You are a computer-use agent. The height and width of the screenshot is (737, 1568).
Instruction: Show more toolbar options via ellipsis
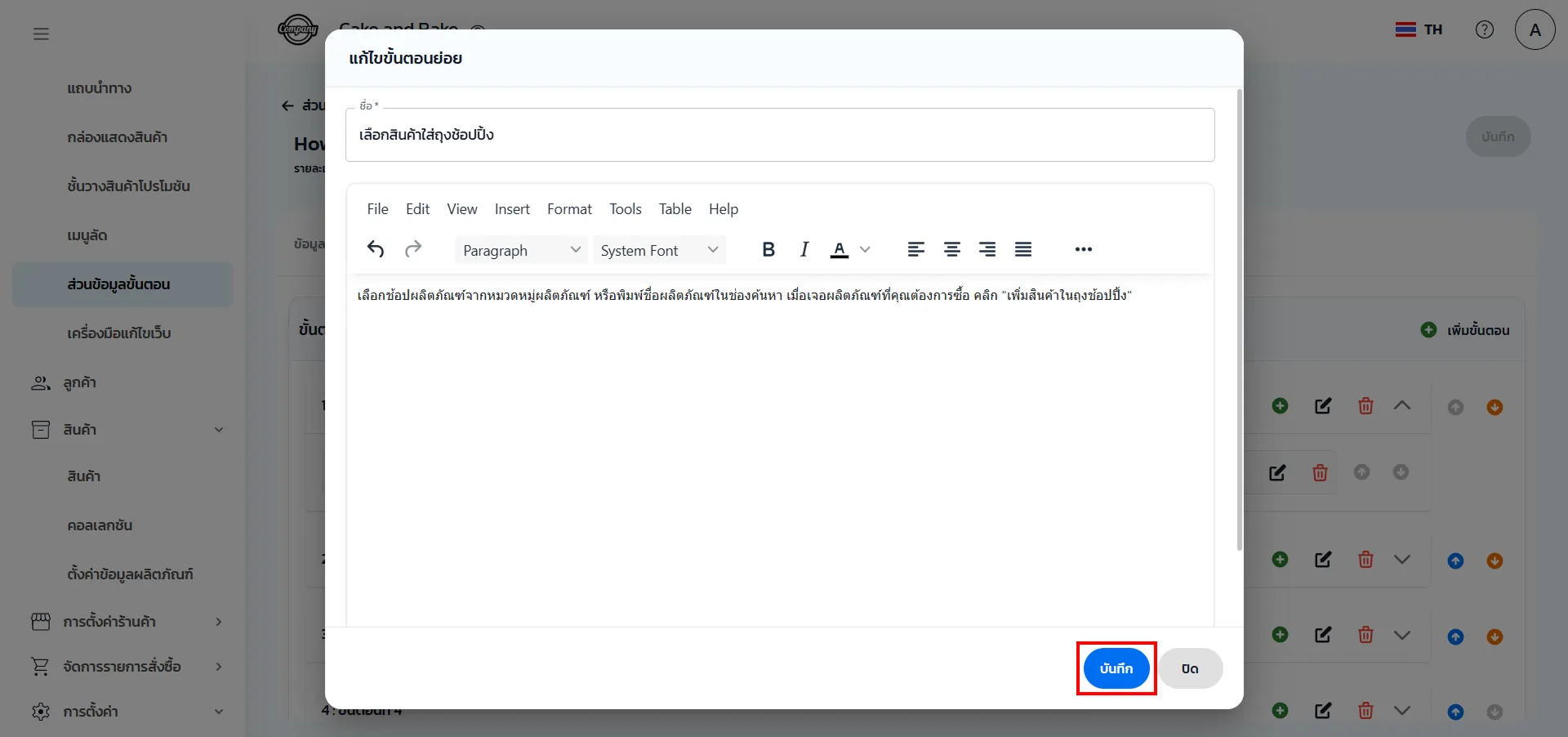(1083, 249)
